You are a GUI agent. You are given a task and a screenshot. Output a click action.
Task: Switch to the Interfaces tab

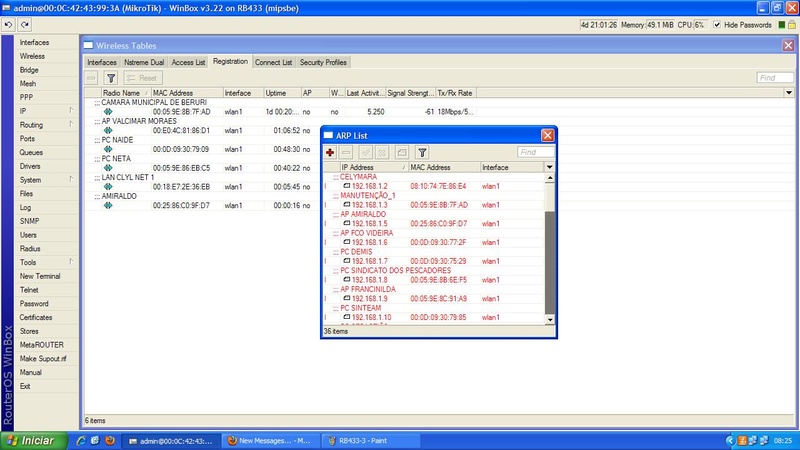102,62
